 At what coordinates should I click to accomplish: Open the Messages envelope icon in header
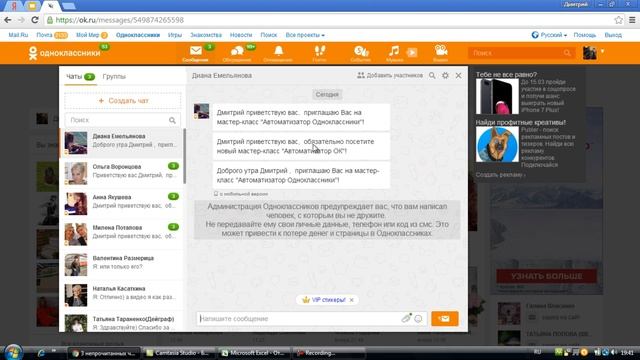[x=196, y=51]
